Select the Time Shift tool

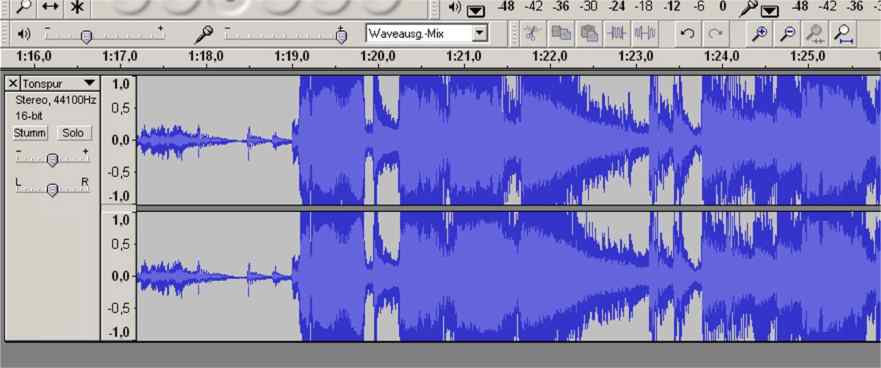51,7
